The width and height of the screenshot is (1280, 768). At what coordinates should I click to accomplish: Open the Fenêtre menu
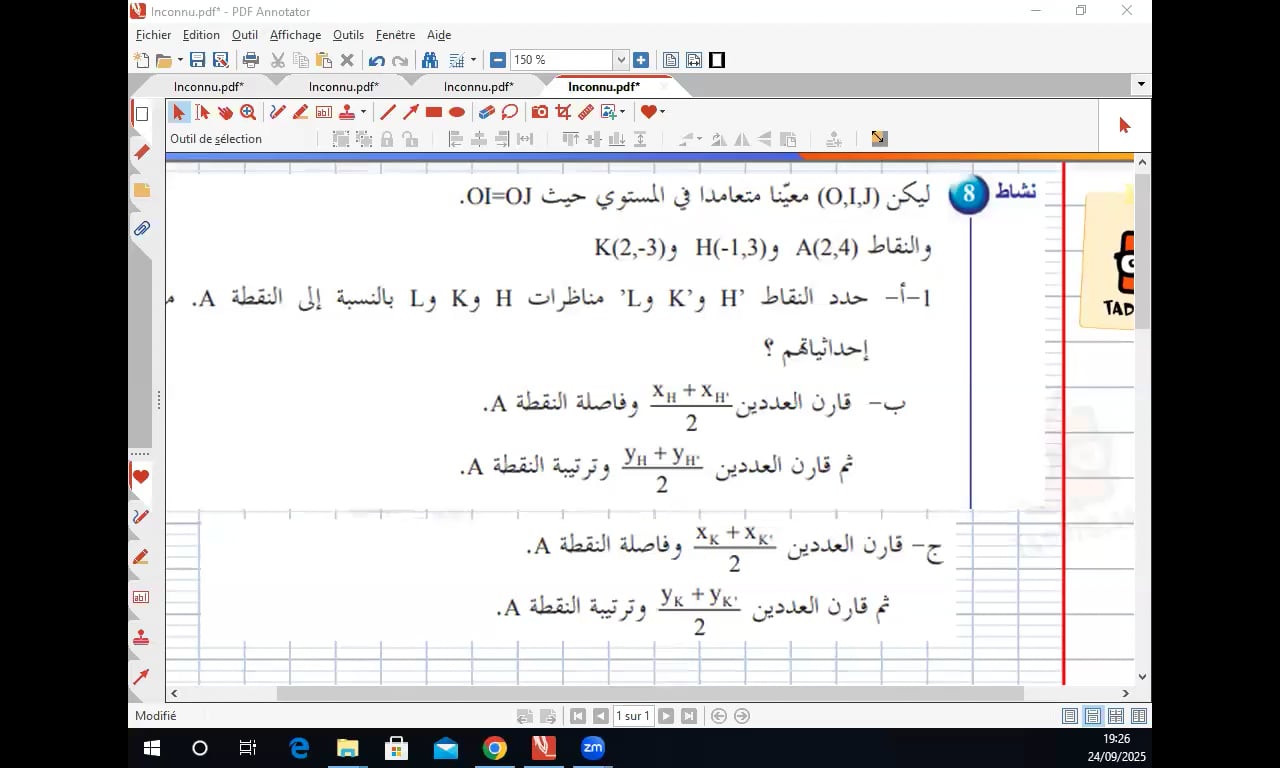pos(395,35)
